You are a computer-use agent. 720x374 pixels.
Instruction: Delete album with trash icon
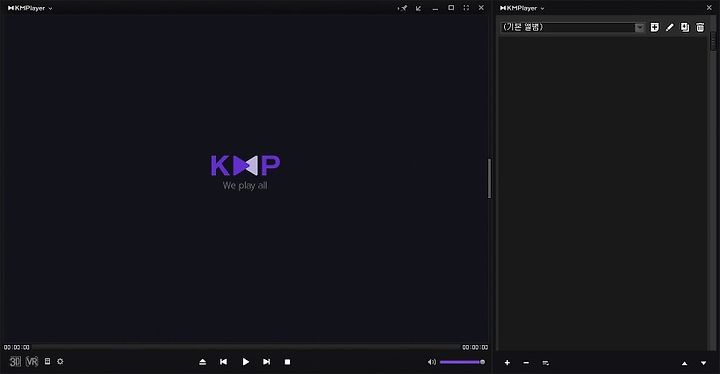click(x=700, y=28)
